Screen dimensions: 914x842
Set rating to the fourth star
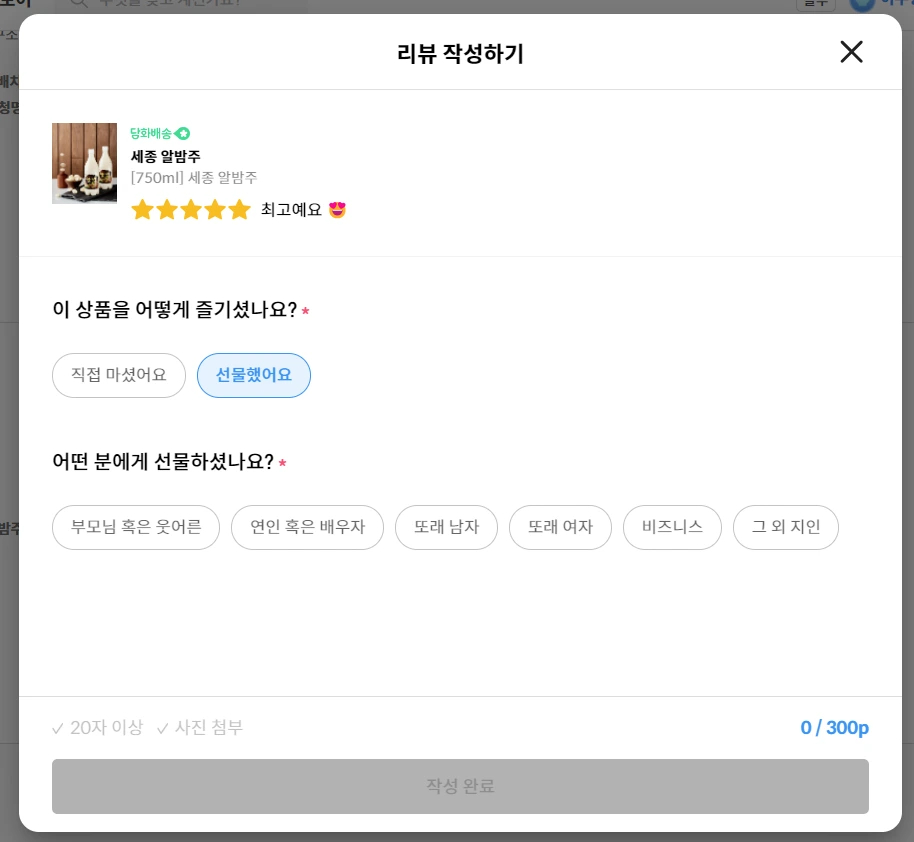click(x=215, y=209)
